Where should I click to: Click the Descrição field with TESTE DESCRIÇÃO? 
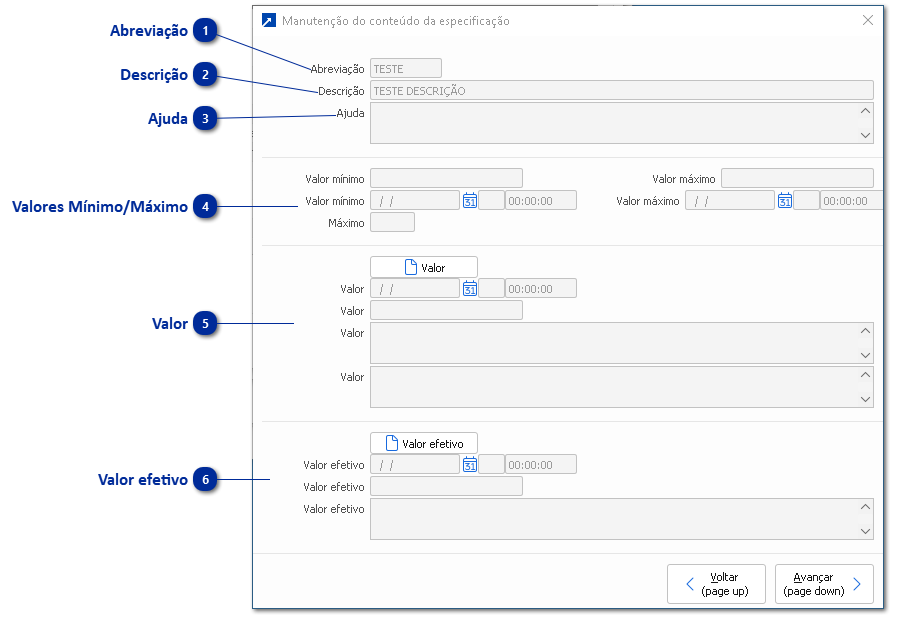(x=621, y=91)
